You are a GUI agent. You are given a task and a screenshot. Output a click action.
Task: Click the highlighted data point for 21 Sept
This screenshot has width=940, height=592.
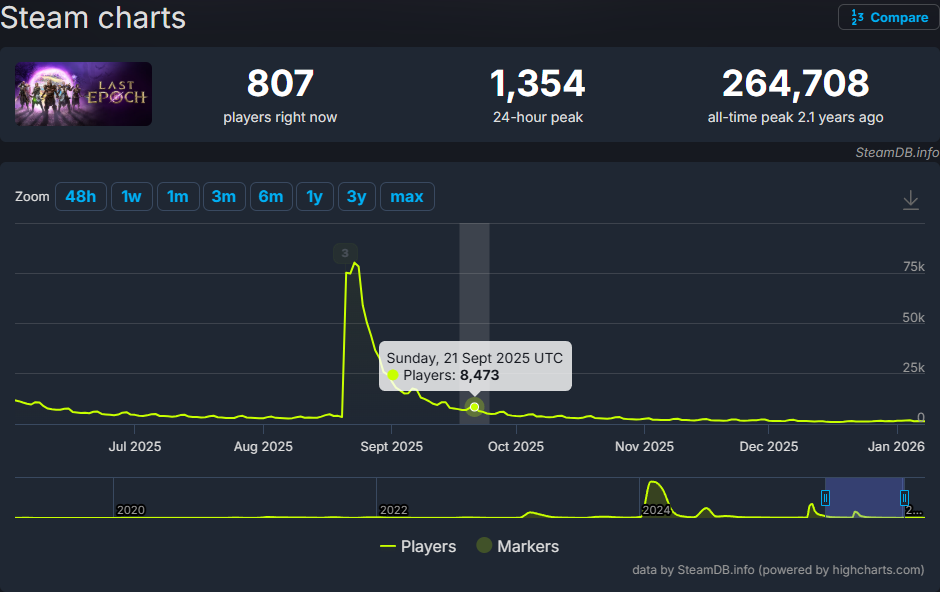(x=474, y=407)
